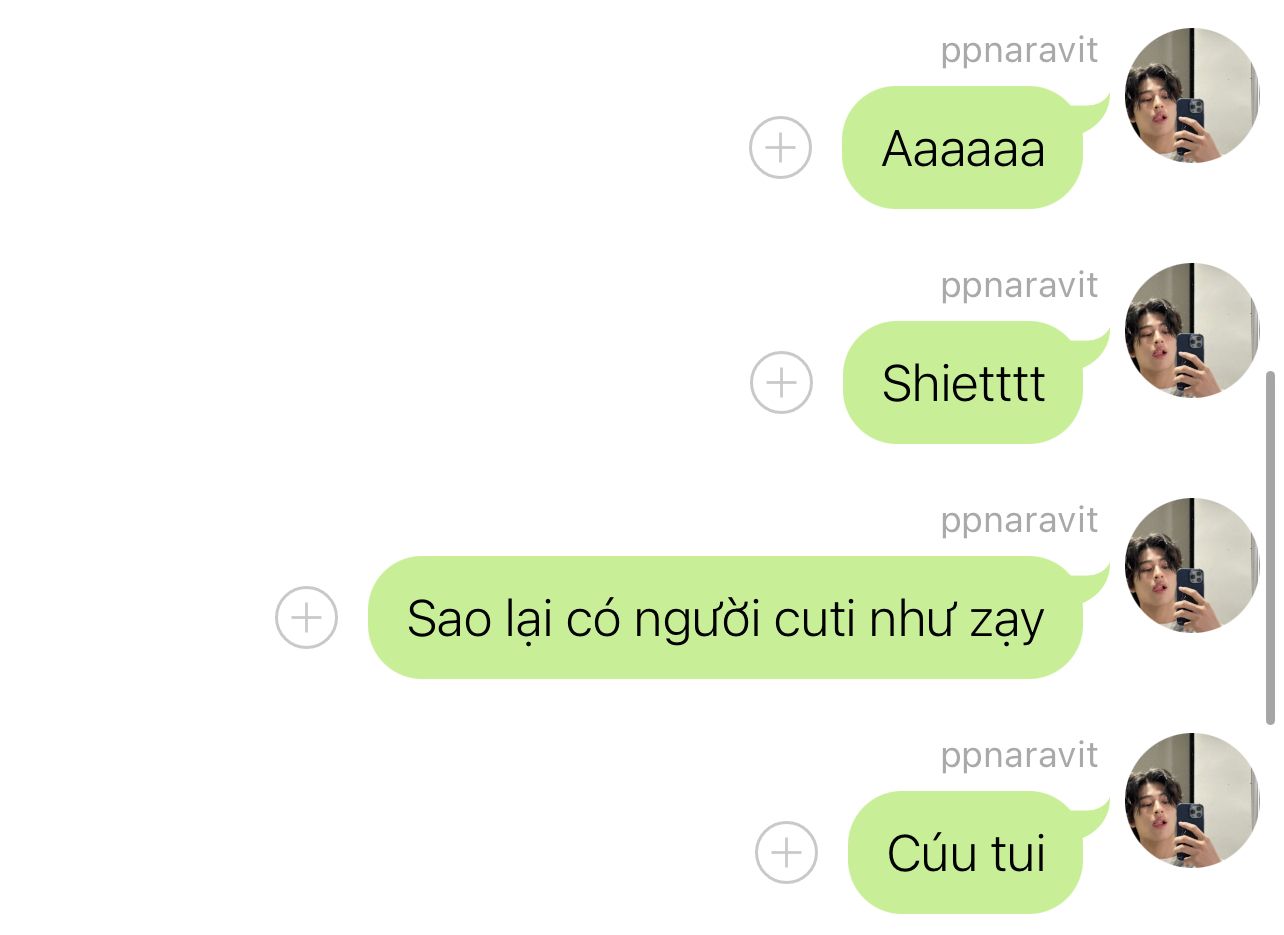Open the profile avatar next to the "Shietttt" message
Image resolution: width=1284 pixels, height=935 pixels.
(x=1192, y=330)
